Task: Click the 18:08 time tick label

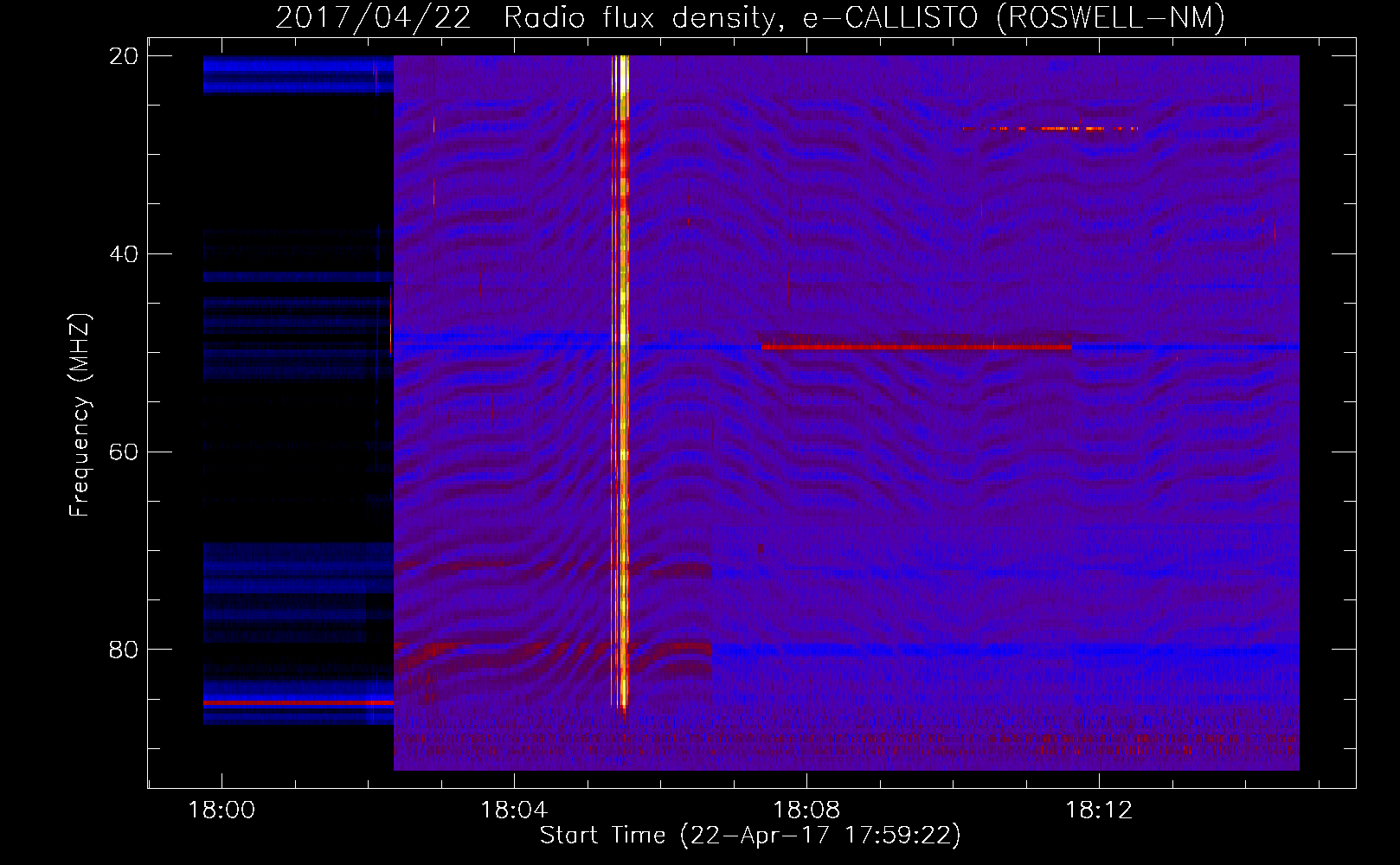Action: click(x=806, y=811)
